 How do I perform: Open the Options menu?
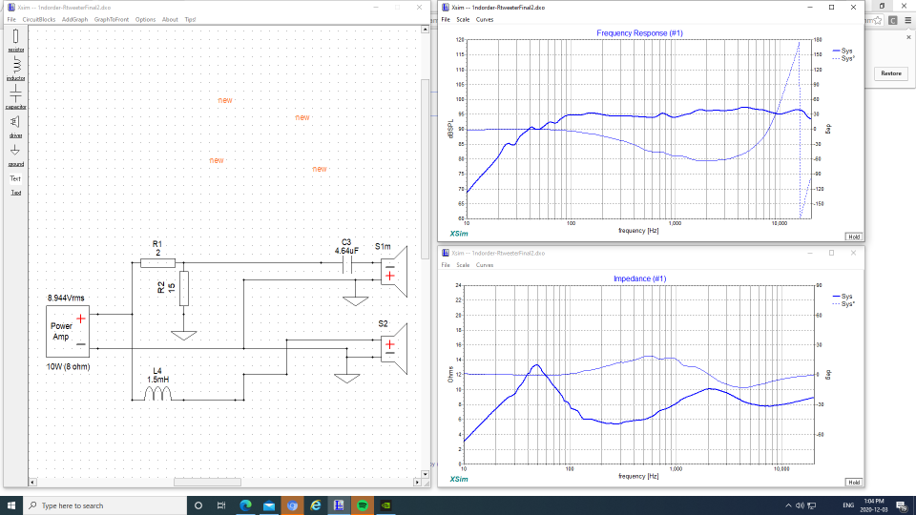point(145,19)
